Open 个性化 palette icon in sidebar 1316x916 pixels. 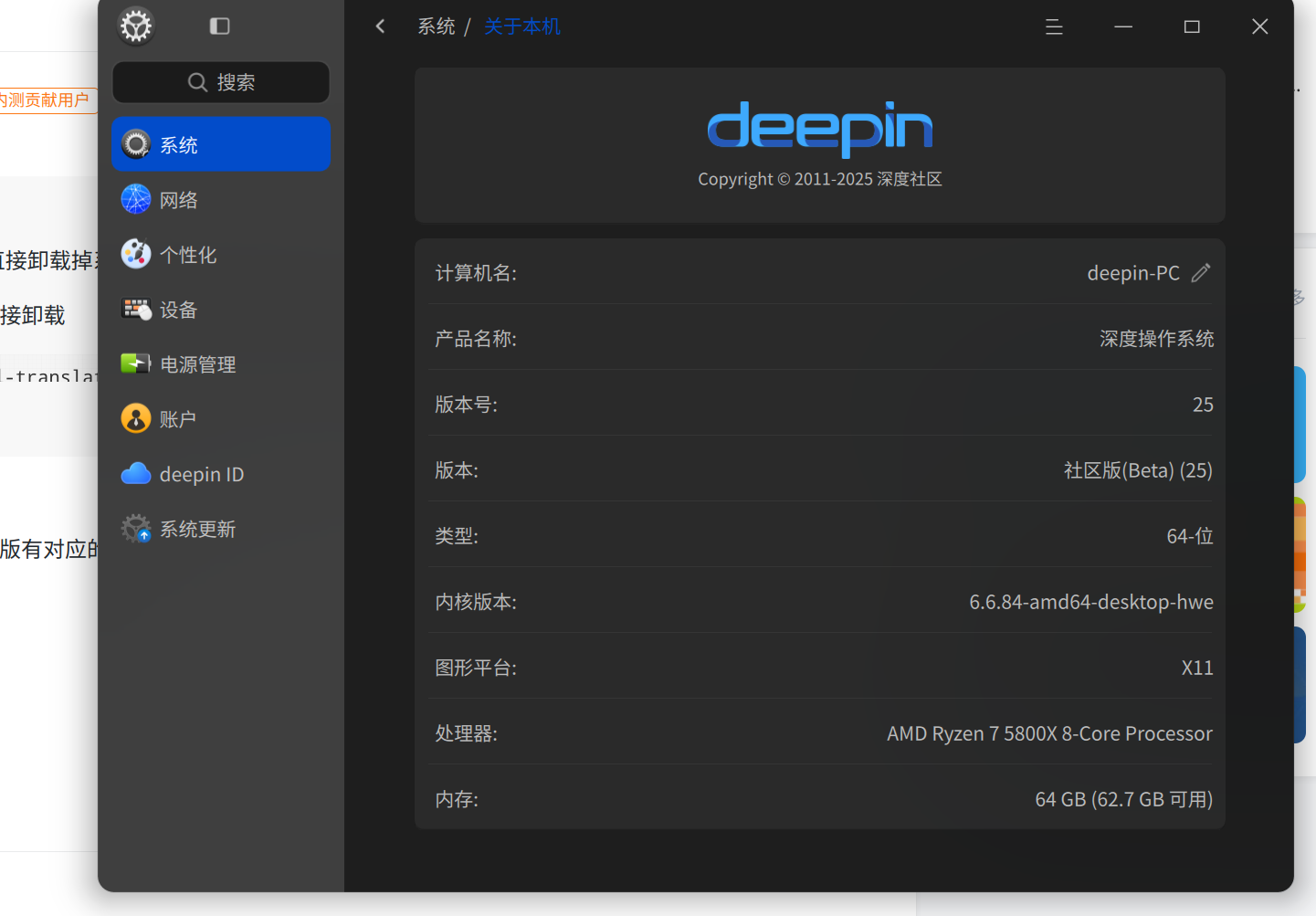[x=136, y=254]
